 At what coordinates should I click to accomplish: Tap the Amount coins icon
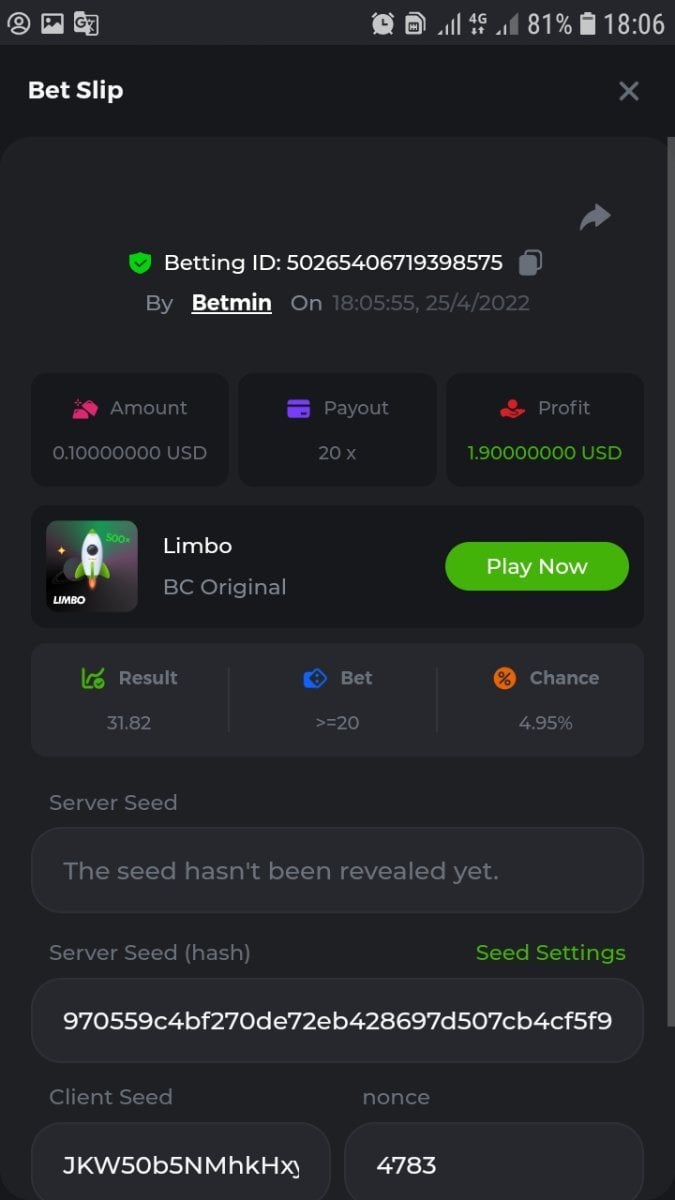pyautogui.click(x=85, y=408)
